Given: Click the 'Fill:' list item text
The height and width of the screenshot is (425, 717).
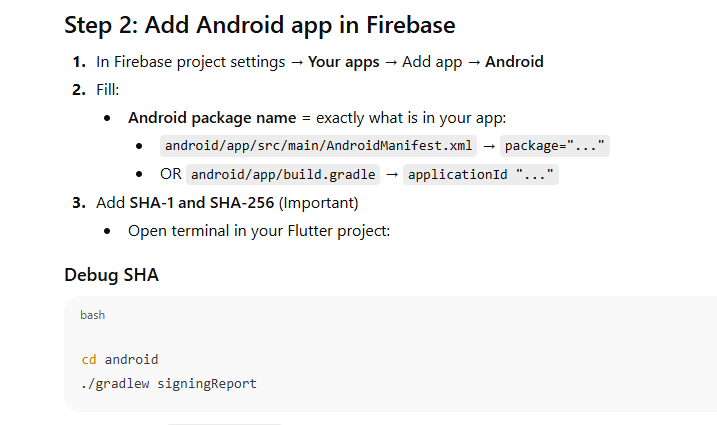Looking at the screenshot, I should pyautogui.click(x=107, y=90).
